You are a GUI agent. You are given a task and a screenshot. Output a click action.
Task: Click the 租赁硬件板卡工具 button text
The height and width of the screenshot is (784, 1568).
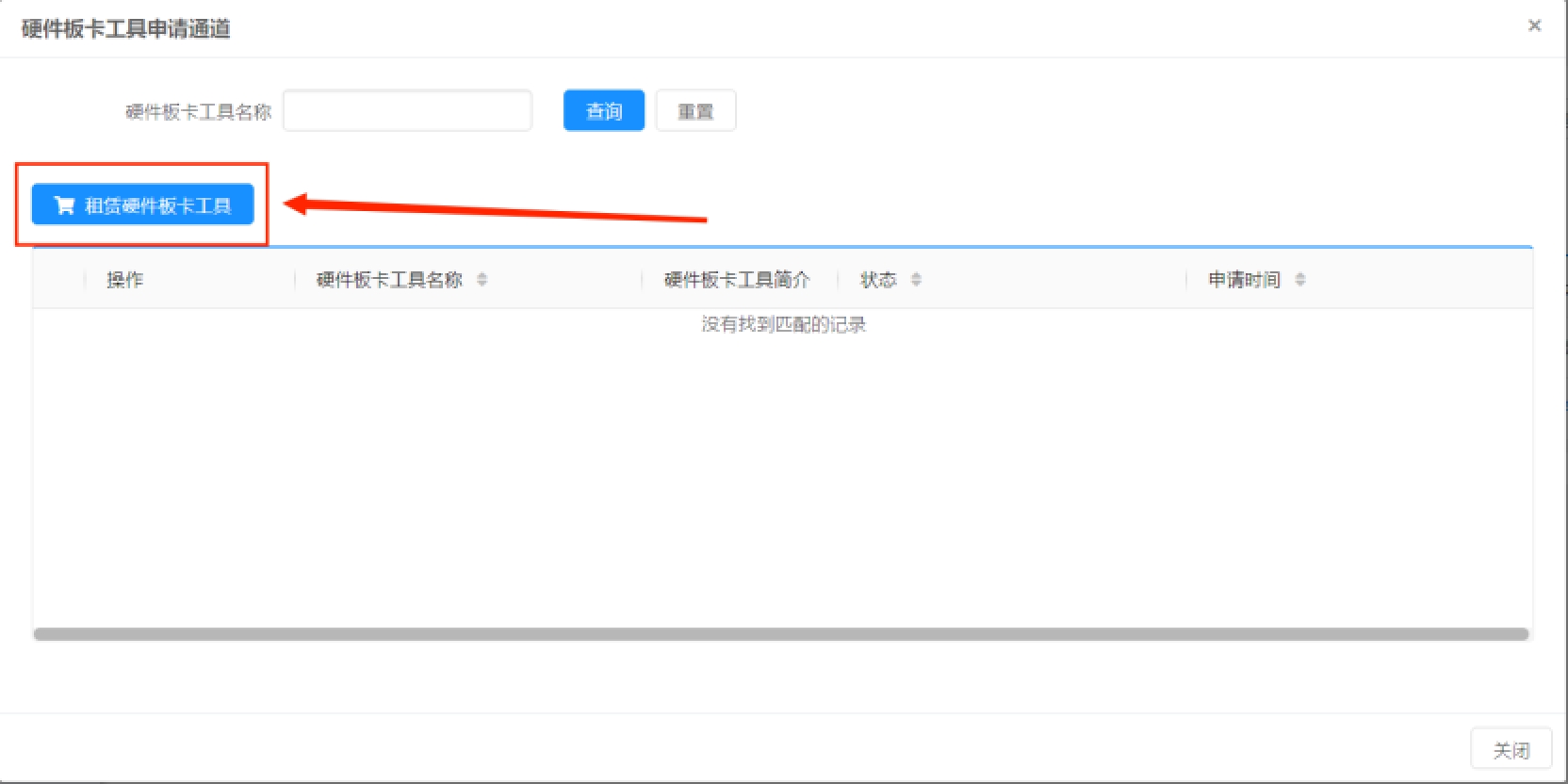[x=157, y=205]
